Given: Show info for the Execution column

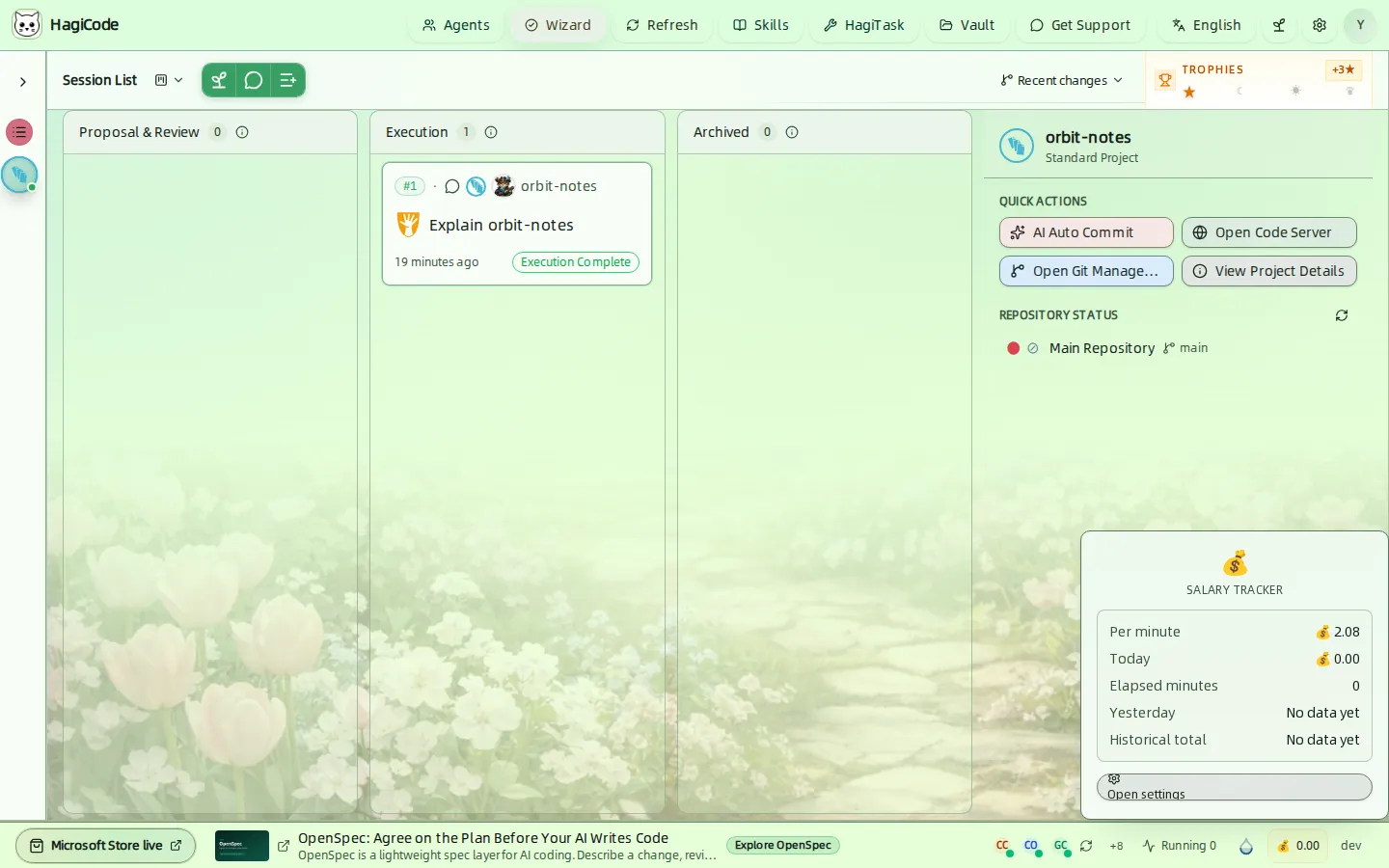Looking at the screenshot, I should pos(491,132).
